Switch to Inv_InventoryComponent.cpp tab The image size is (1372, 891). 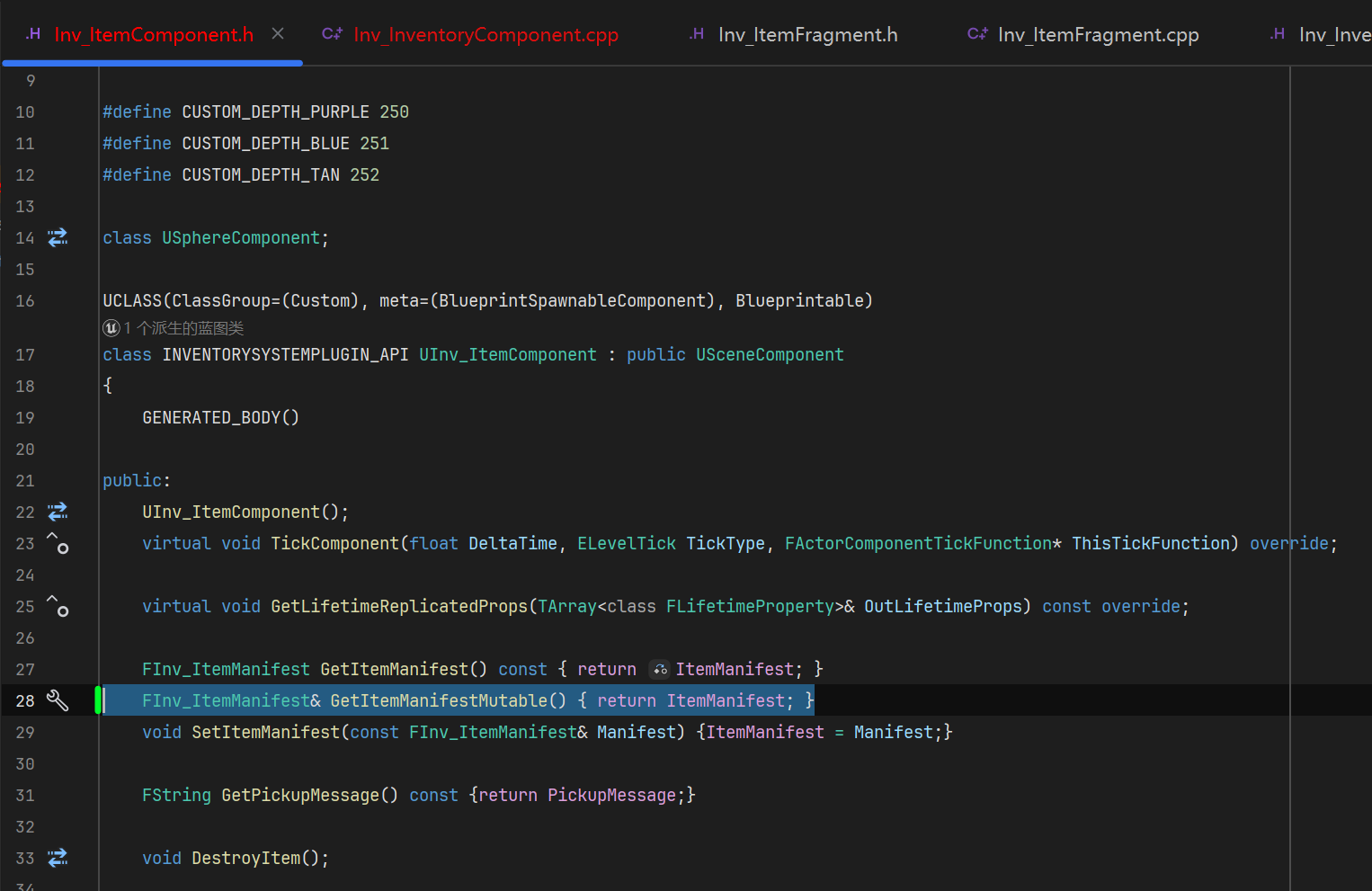click(x=486, y=35)
